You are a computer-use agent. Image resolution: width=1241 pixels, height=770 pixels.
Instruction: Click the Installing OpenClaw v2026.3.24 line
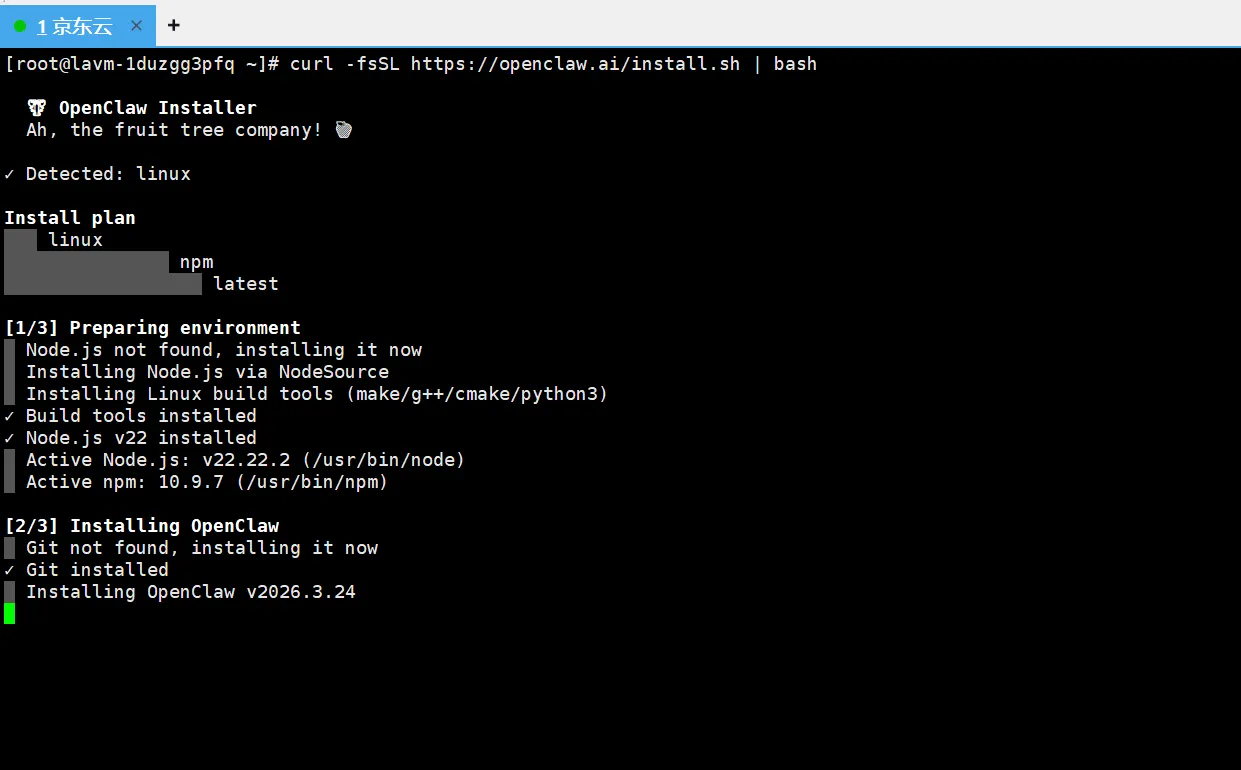pos(190,592)
